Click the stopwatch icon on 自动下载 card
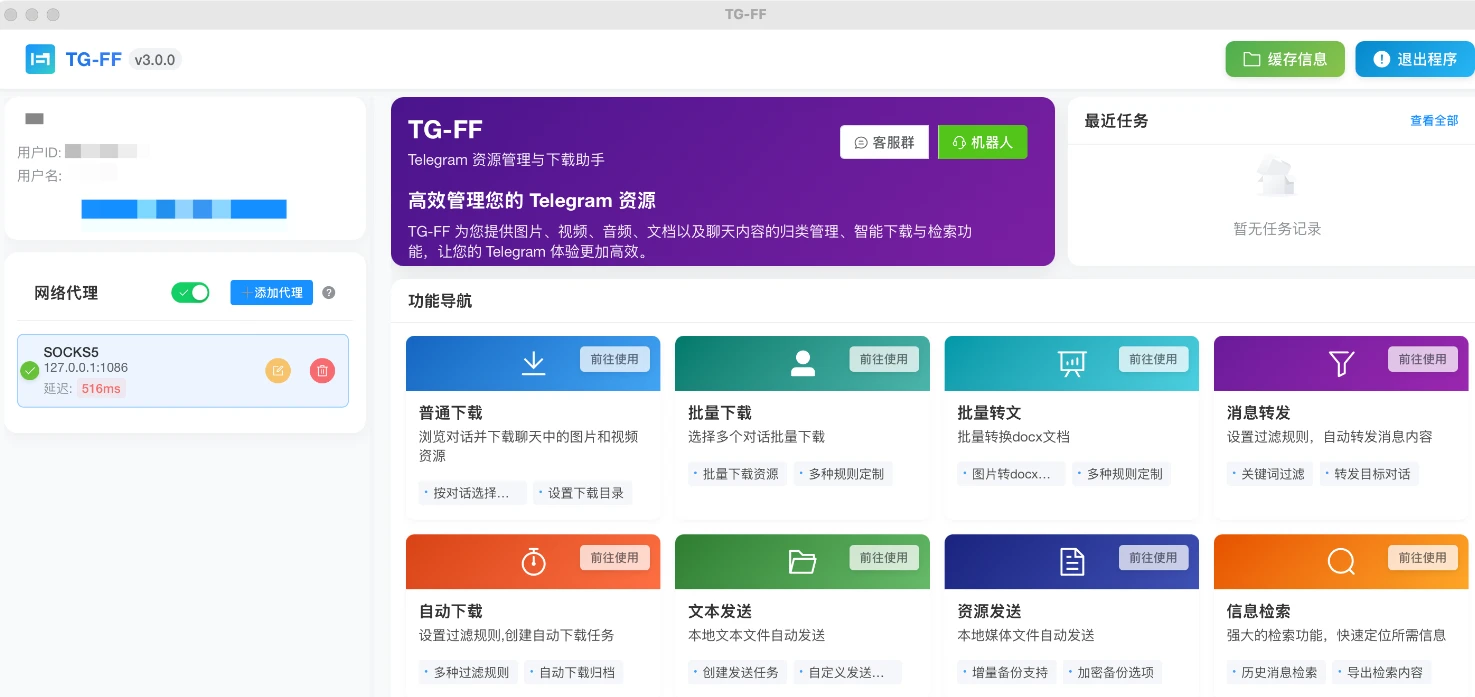Viewport: 1475px width, 697px height. pyautogui.click(x=533, y=561)
